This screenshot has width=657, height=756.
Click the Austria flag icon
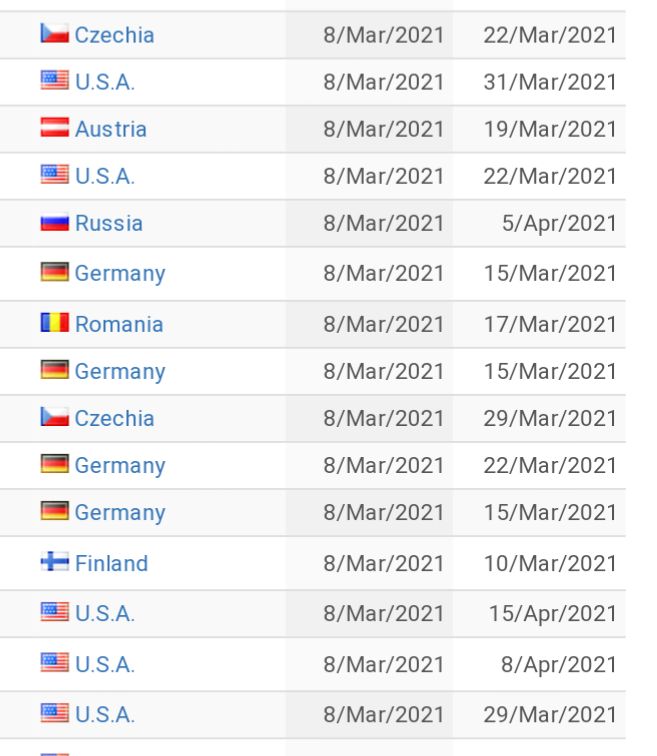tap(54, 128)
